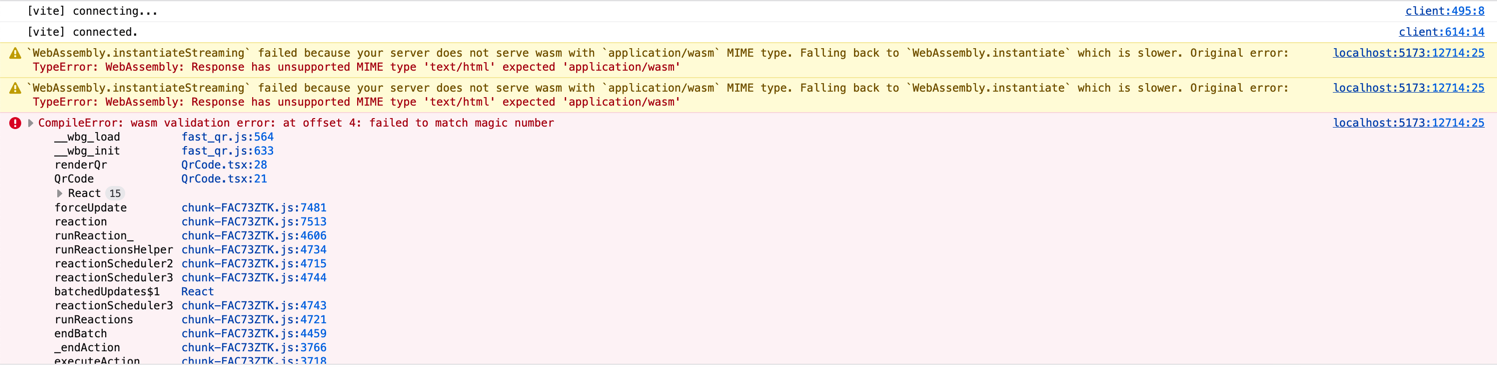Screen dimensions: 1497x367
Task: Click the reaction stack frame name
Action: (80, 221)
